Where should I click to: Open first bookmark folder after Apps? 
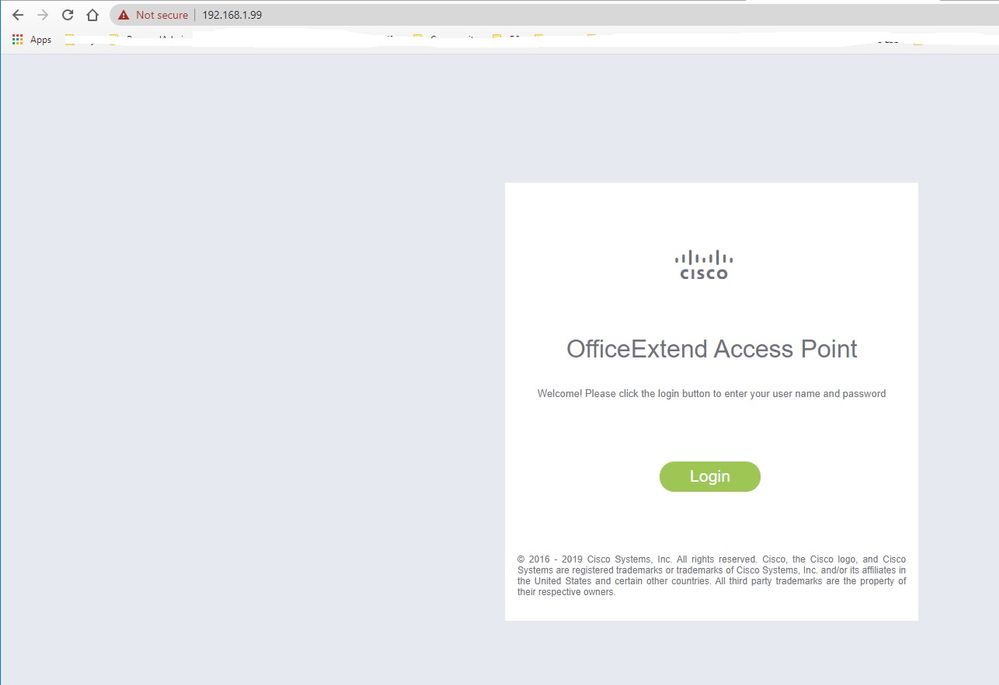pos(70,42)
